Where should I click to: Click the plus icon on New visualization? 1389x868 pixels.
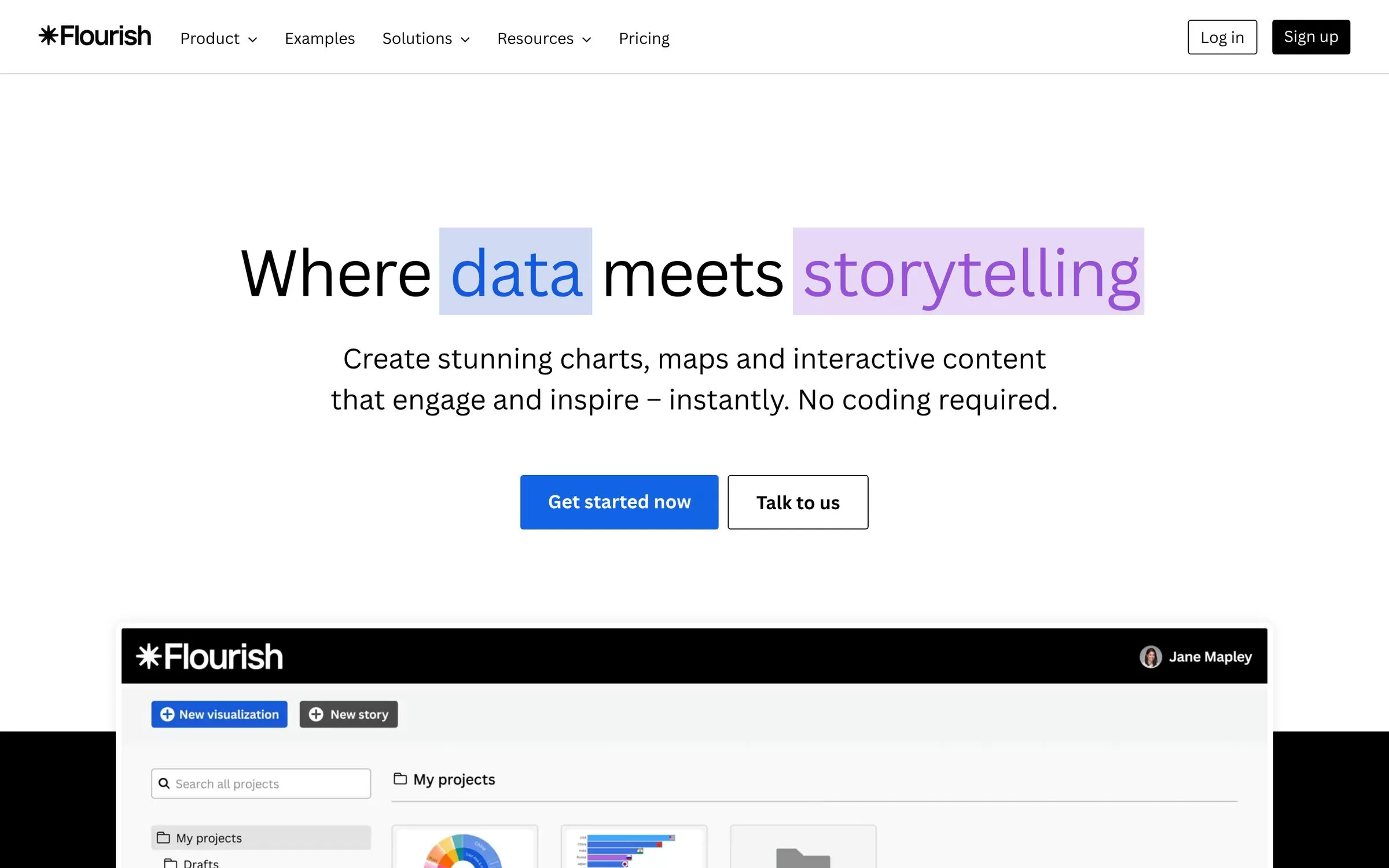pyautogui.click(x=167, y=715)
